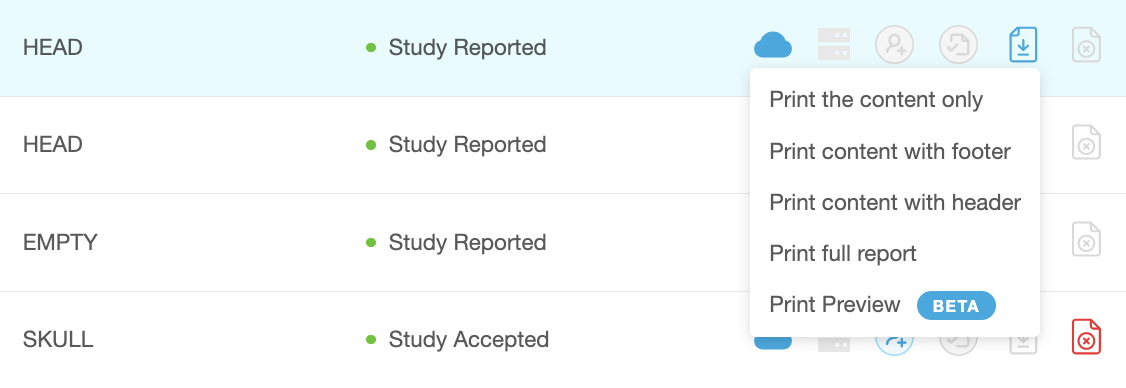
Task: Select the SKULL study row
Action: pos(563,340)
